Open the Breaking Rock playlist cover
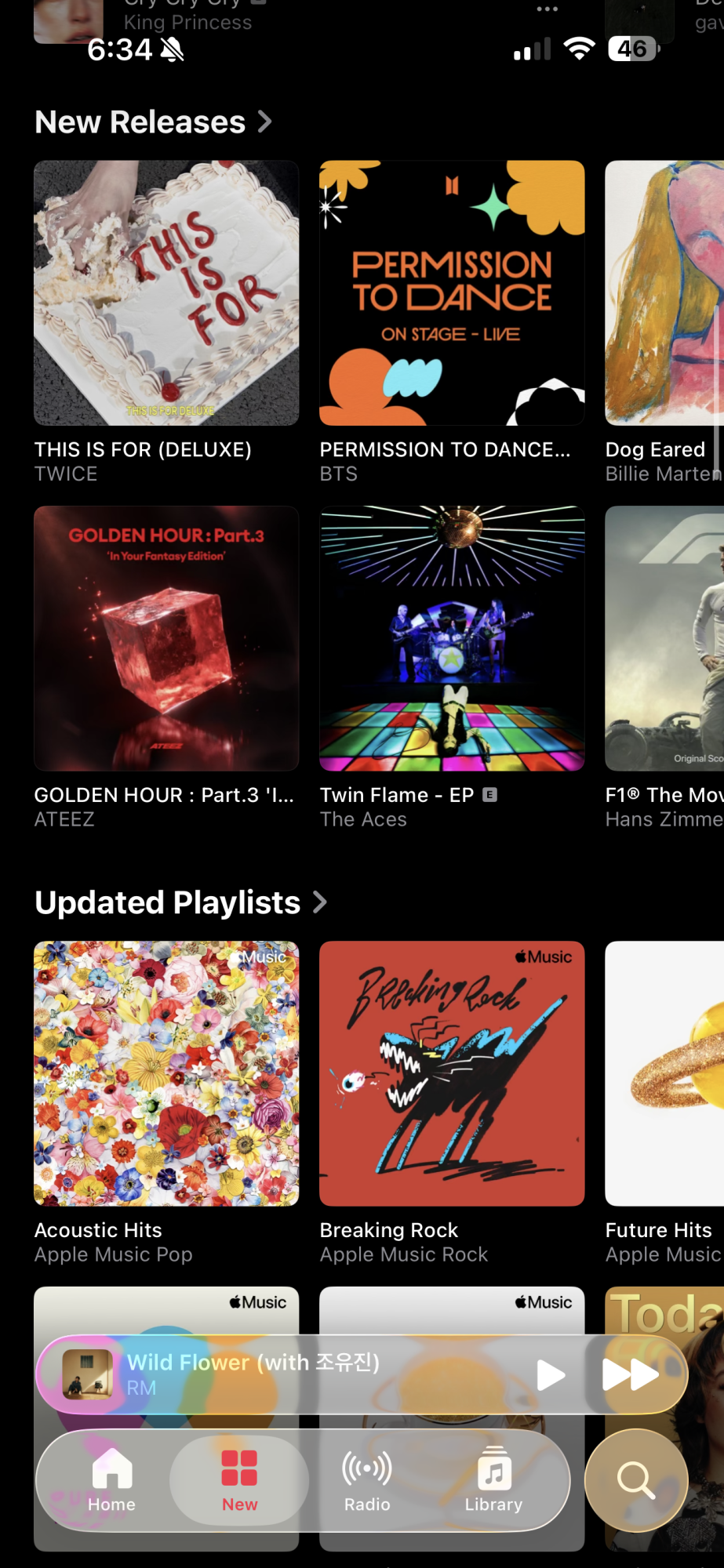 coord(452,1073)
